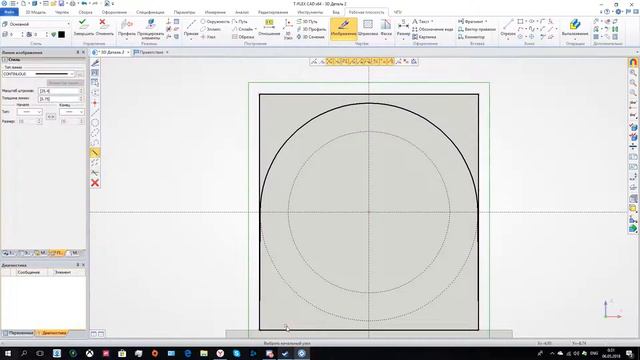Open dropdown next to Приветствие tab
The width and height of the screenshot is (640, 360).
[167, 52]
